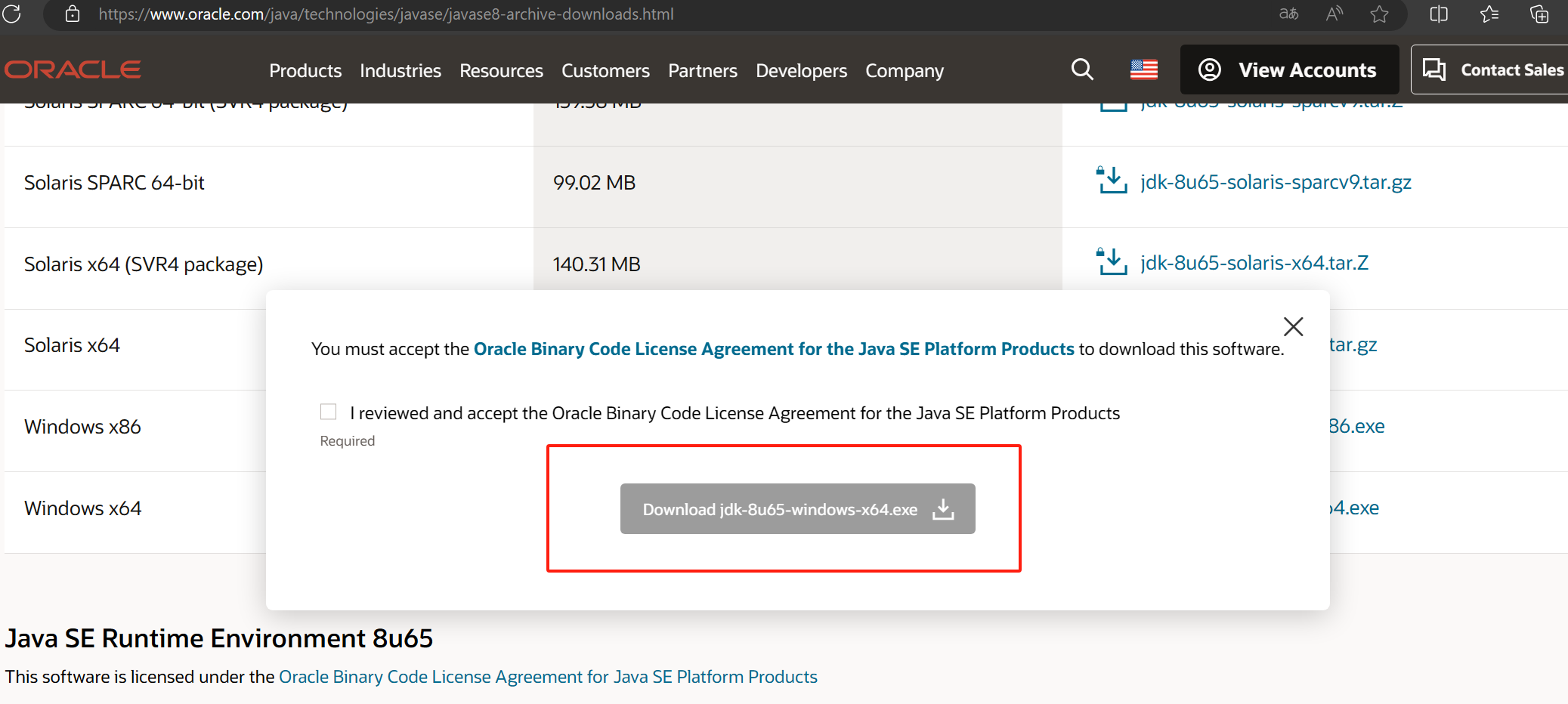
Task: Open the Developers menu
Action: 801,70
